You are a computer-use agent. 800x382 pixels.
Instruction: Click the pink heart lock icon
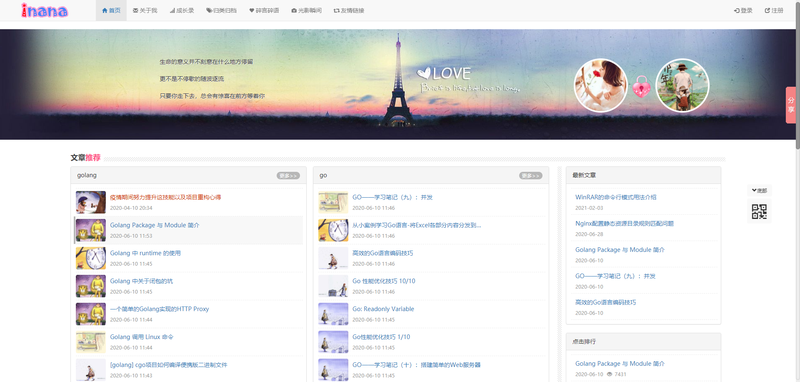tap(641, 86)
